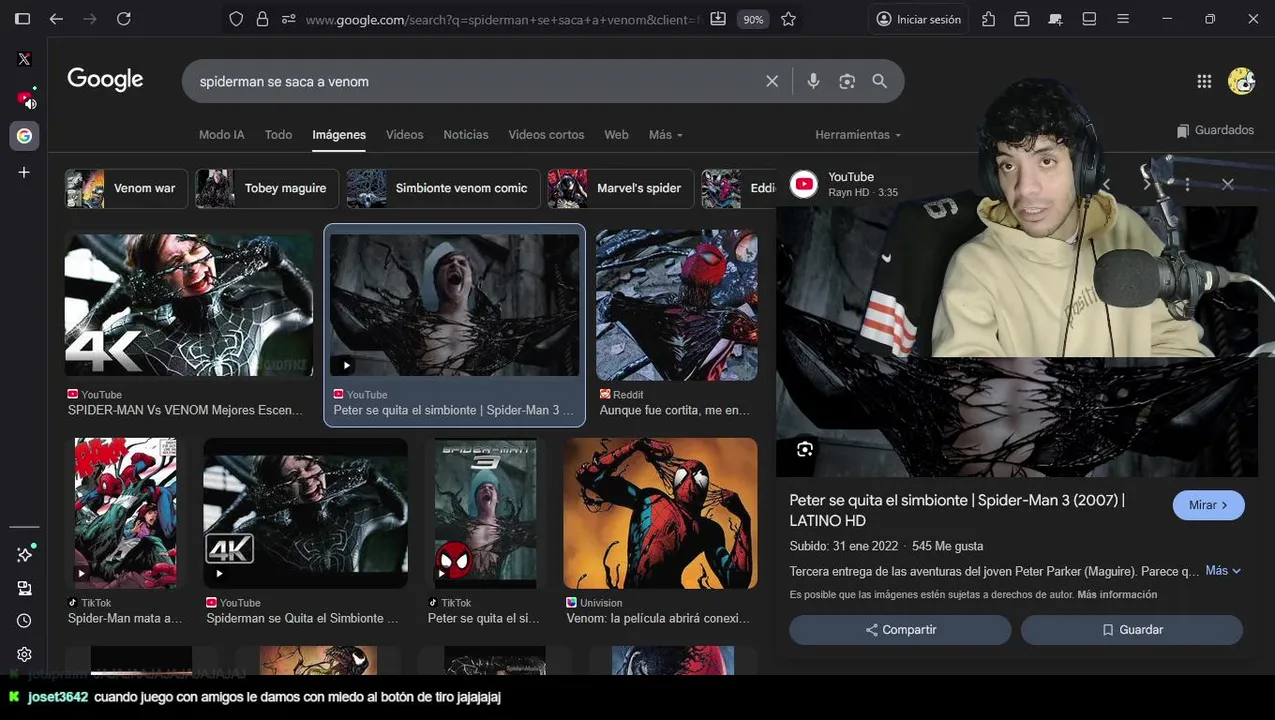Expand the Más search tabs dropdown

click(665, 134)
